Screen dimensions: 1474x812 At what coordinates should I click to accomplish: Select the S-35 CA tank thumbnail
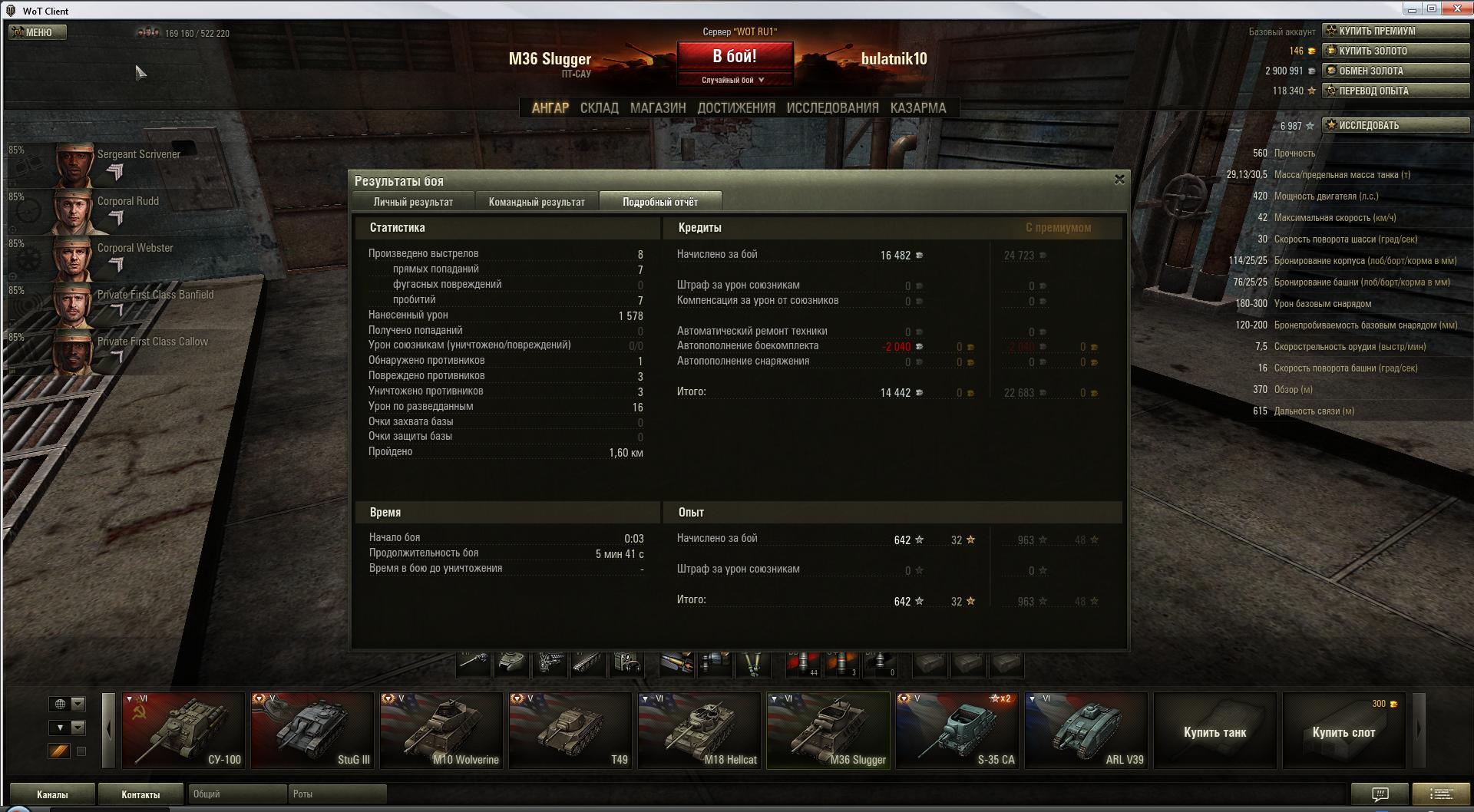click(957, 730)
